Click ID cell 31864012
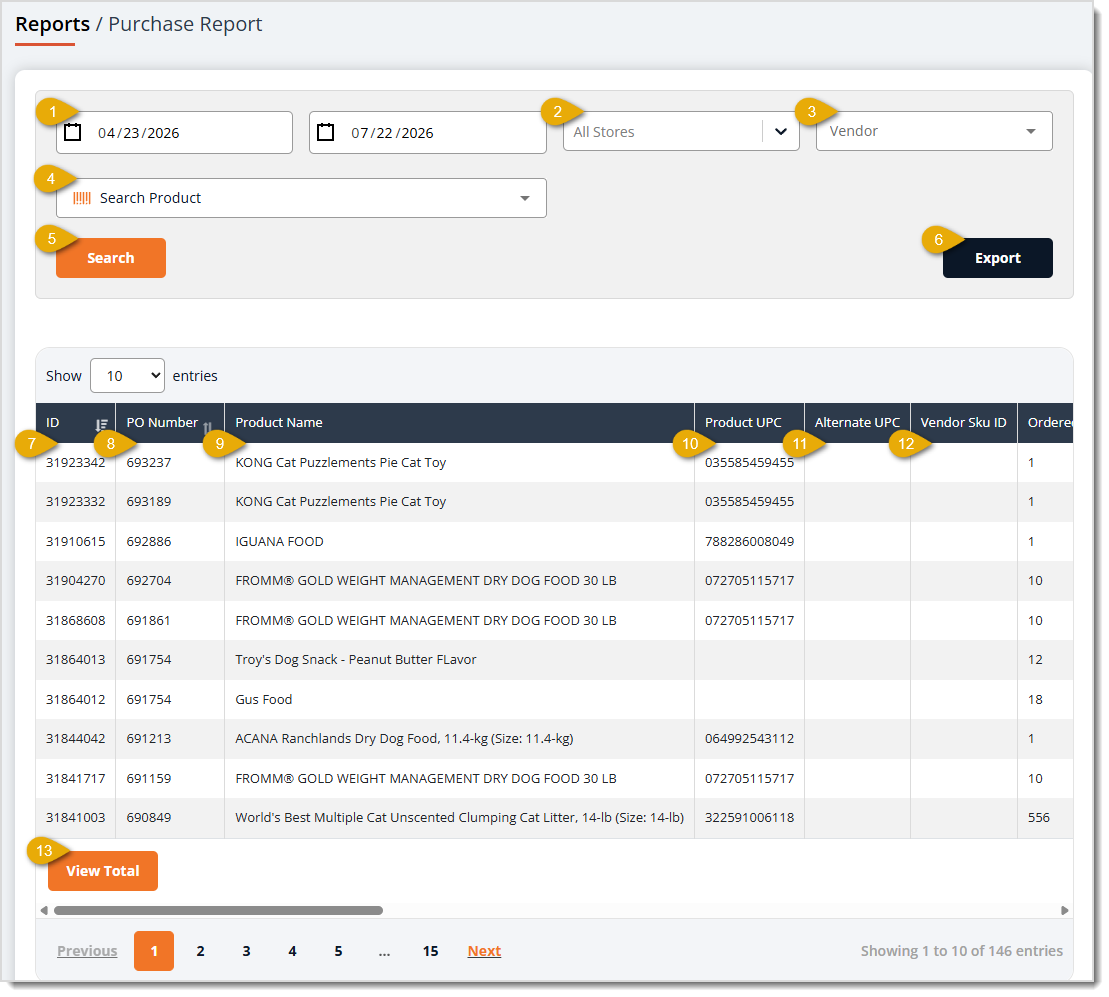The width and height of the screenshot is (1109, 997). pos(76,699)
